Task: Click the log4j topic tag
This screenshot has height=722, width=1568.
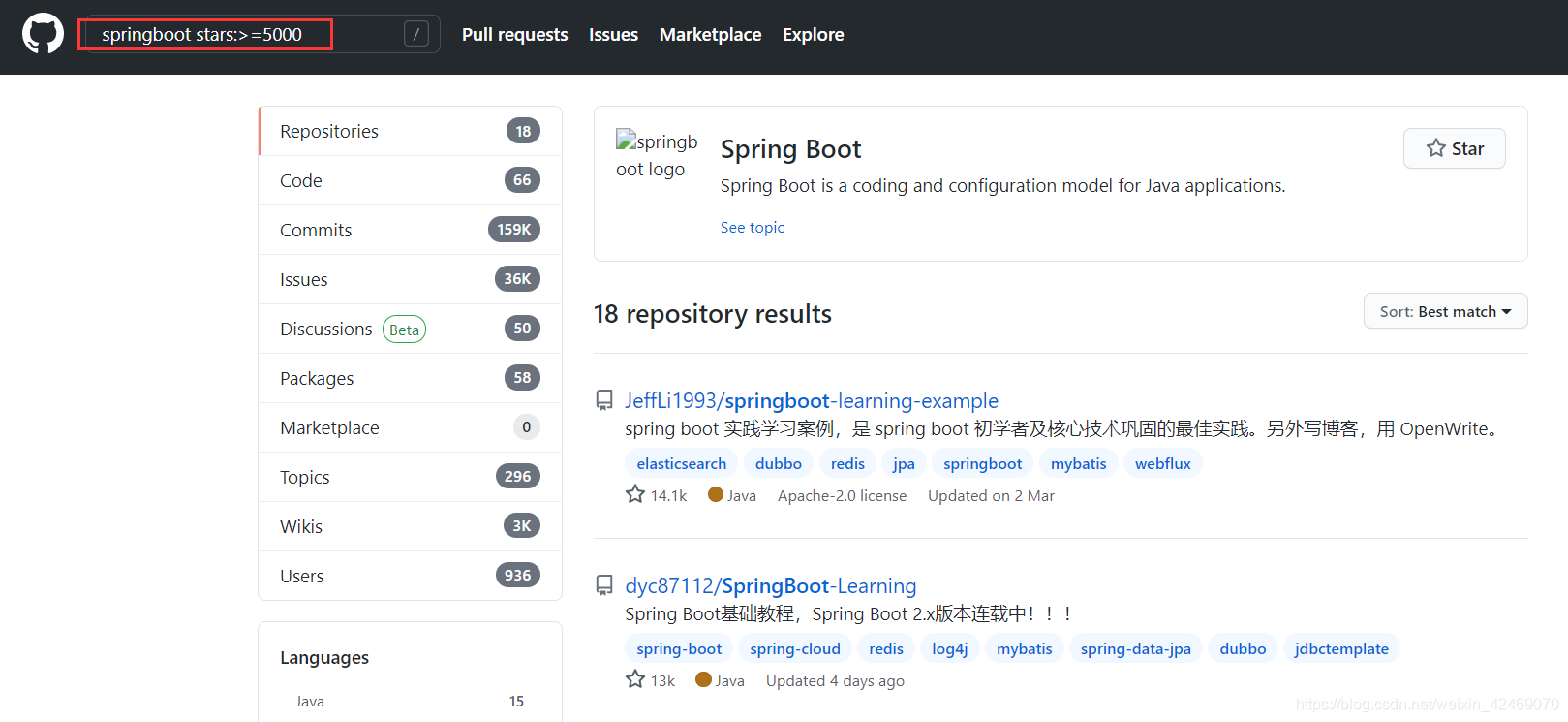Action: coord(950,648)
